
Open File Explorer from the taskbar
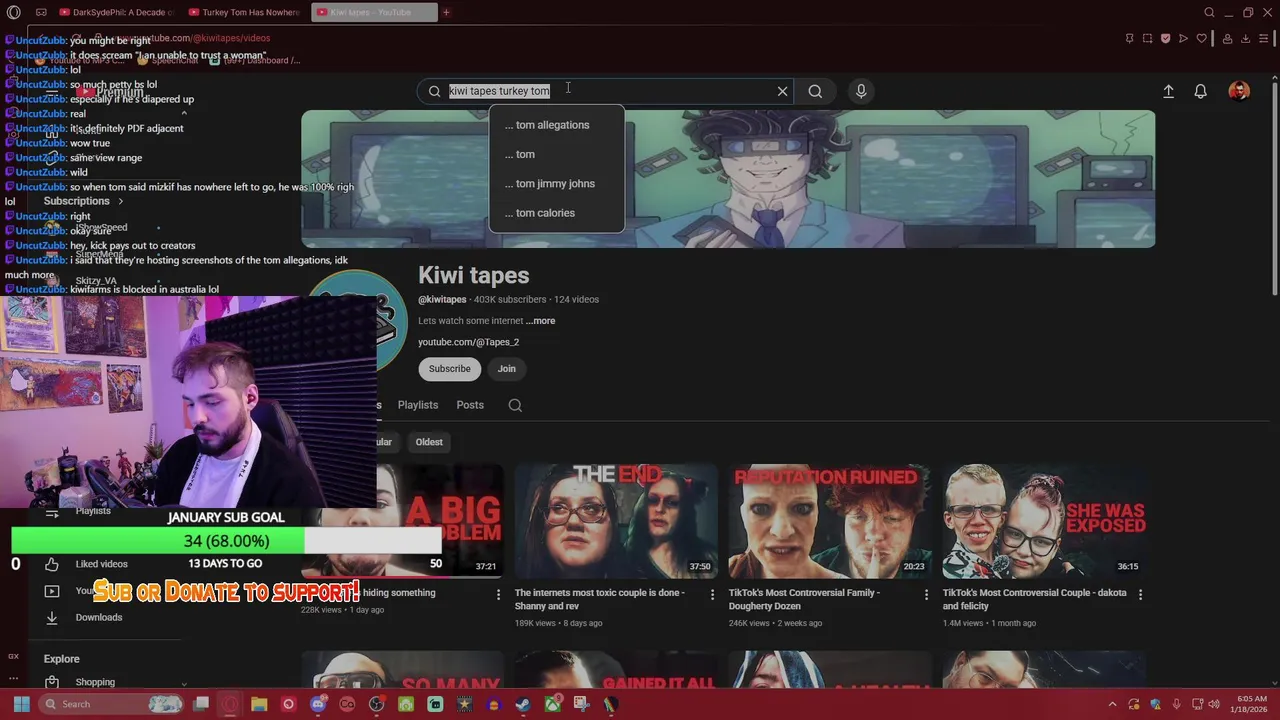point(259,704)
